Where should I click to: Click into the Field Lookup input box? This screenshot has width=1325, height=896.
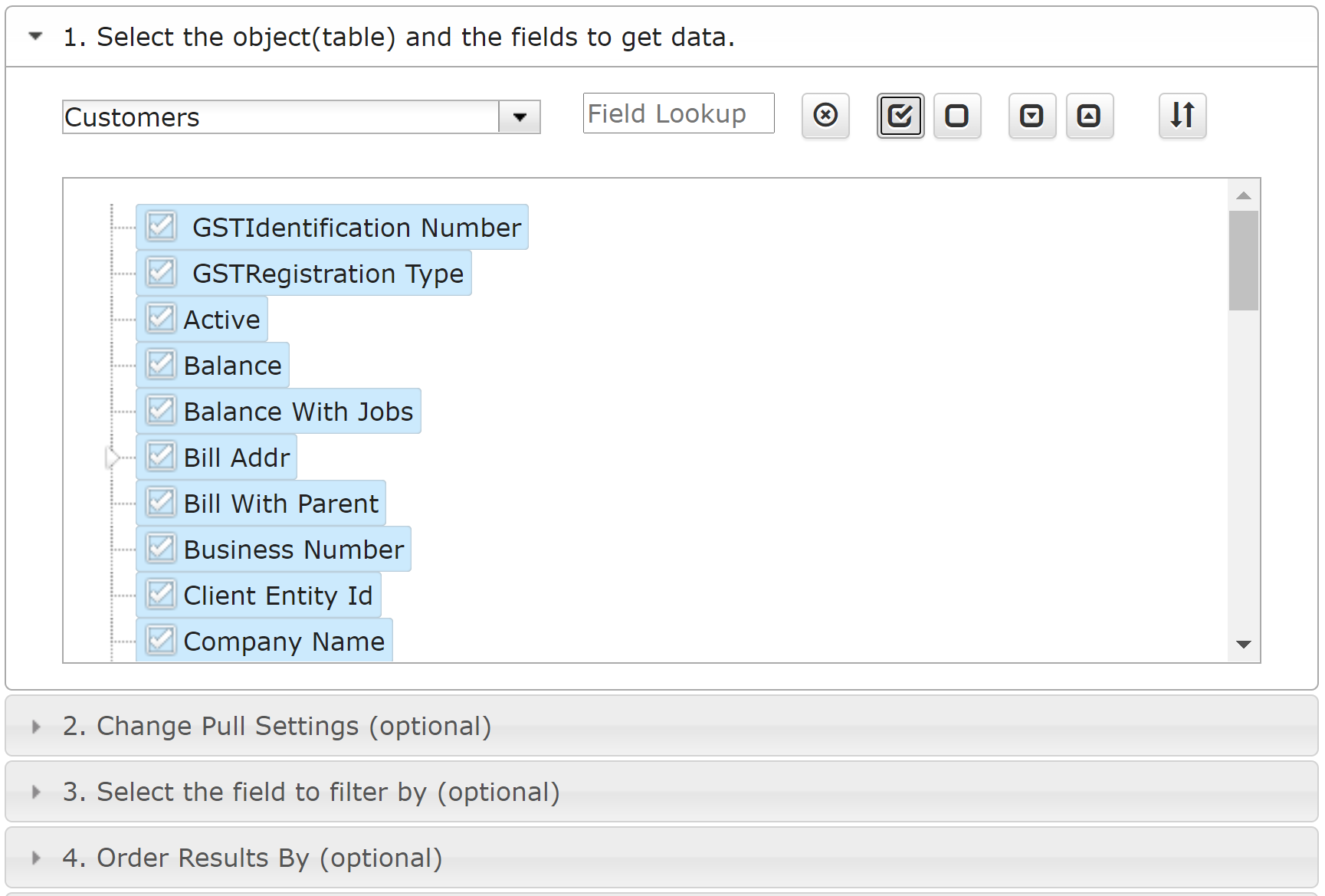[677, 113]
